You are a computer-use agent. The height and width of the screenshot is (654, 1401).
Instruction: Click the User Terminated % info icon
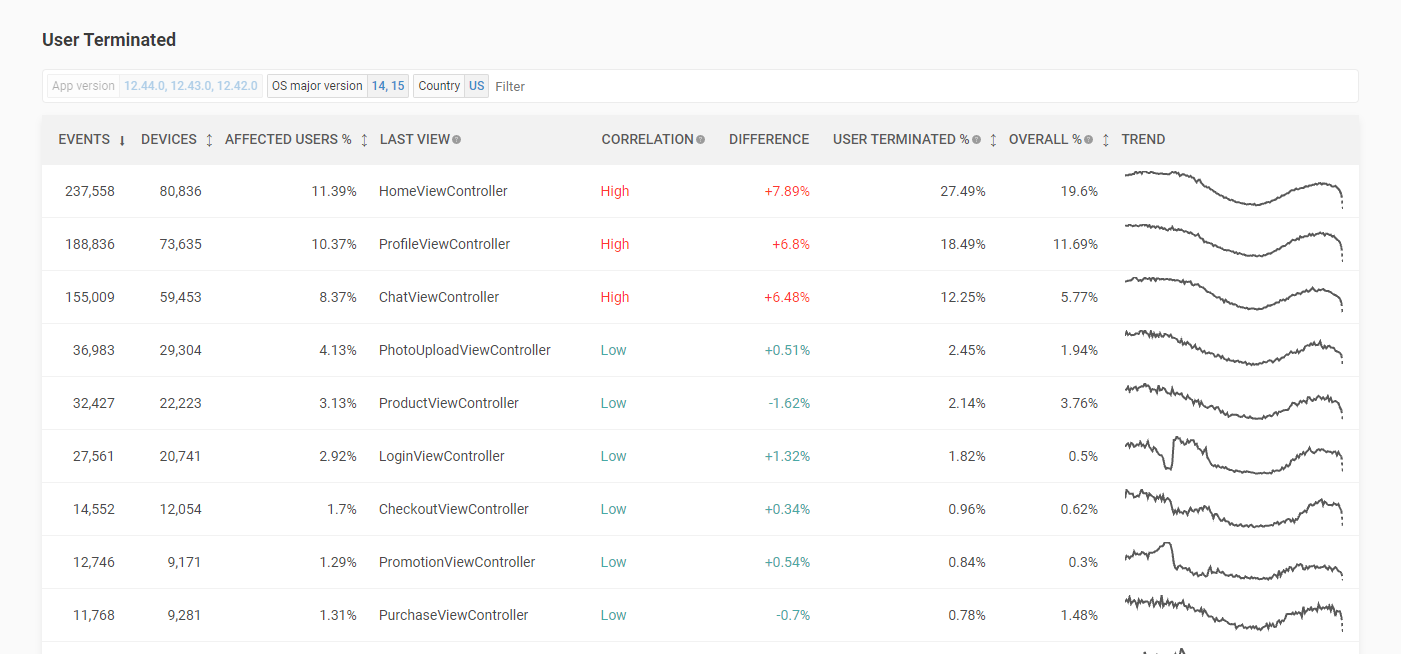tap(976, 140)
